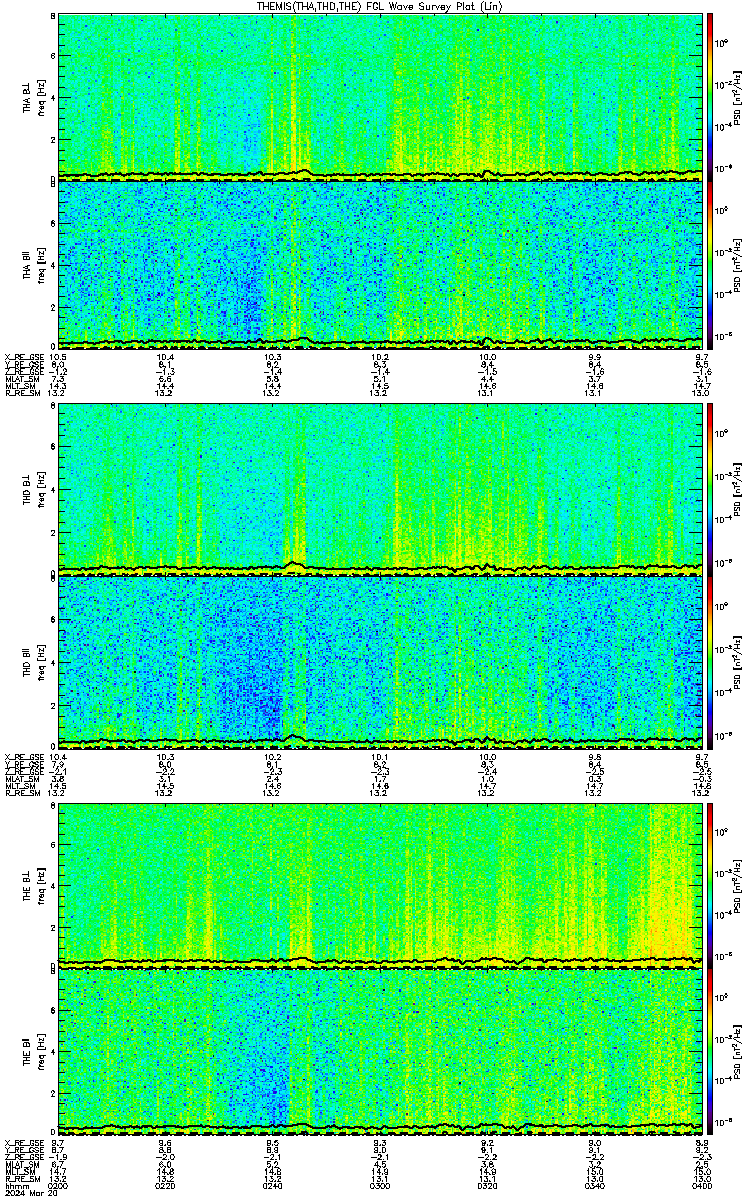Click the THE B-parallel spectrogram panel

tap(378, 1053)
